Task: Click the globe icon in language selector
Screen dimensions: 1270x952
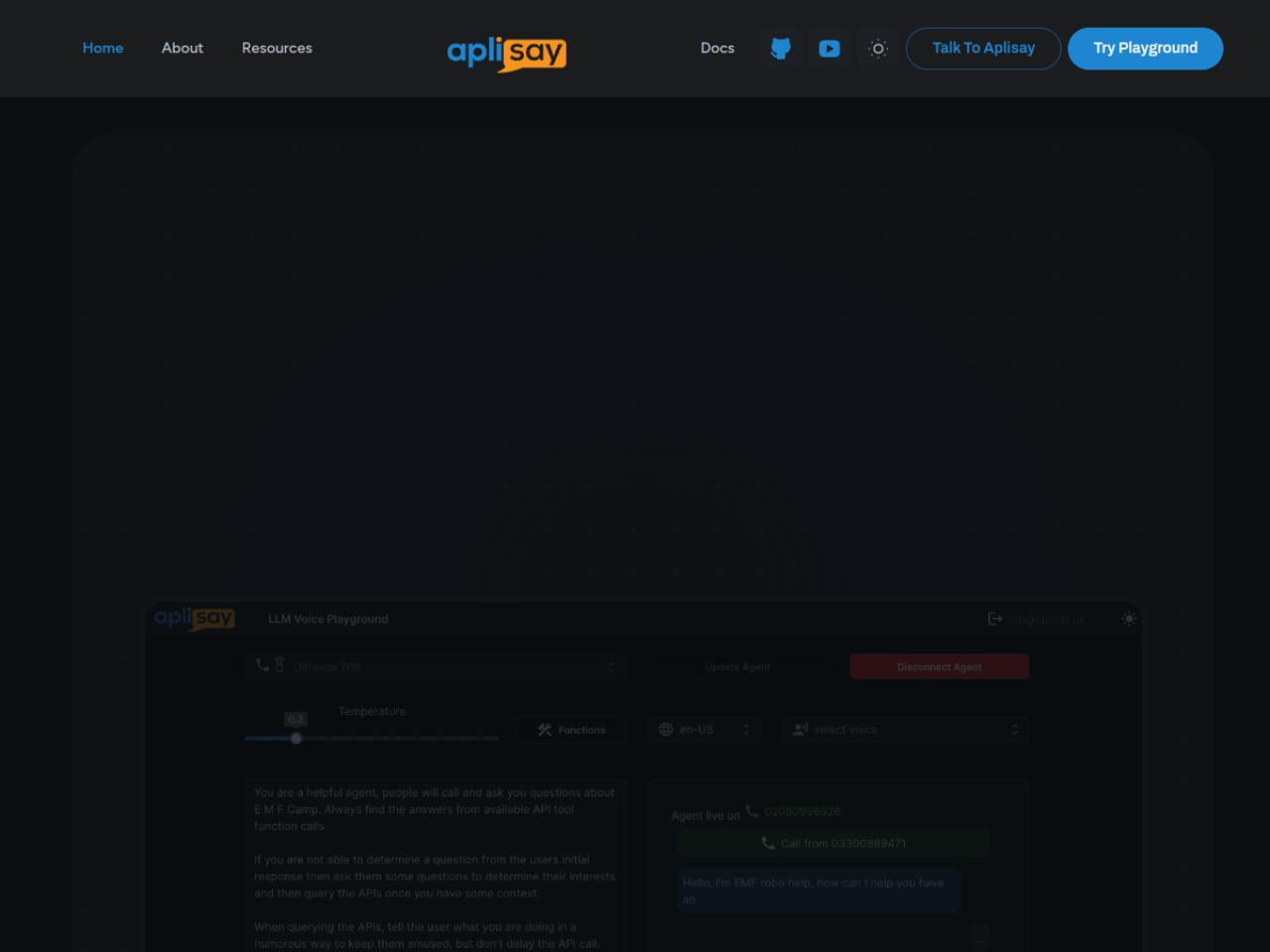Action: click(x=666, y=729)
